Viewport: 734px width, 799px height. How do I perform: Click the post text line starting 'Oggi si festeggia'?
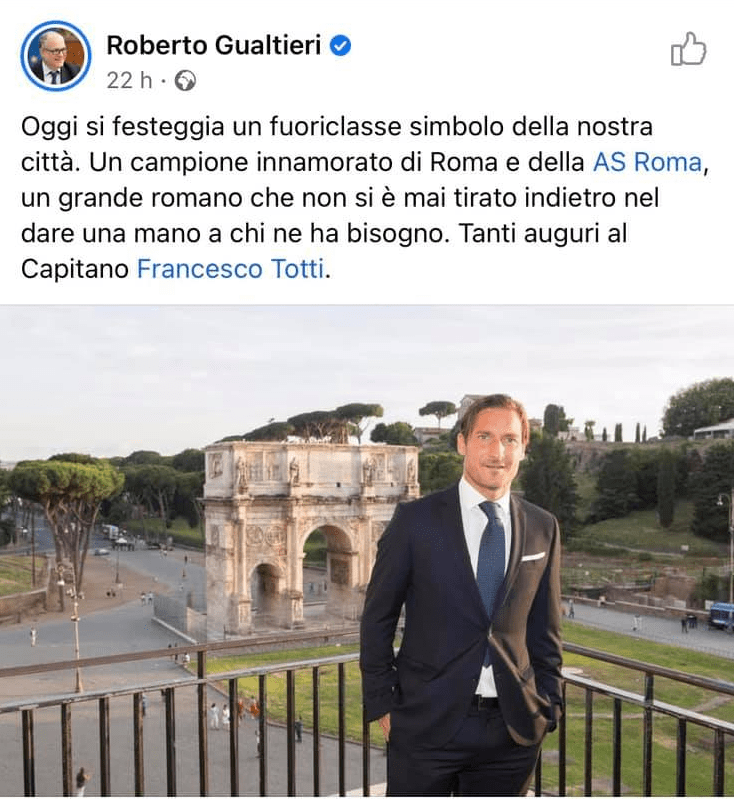(x=337, y=127)
